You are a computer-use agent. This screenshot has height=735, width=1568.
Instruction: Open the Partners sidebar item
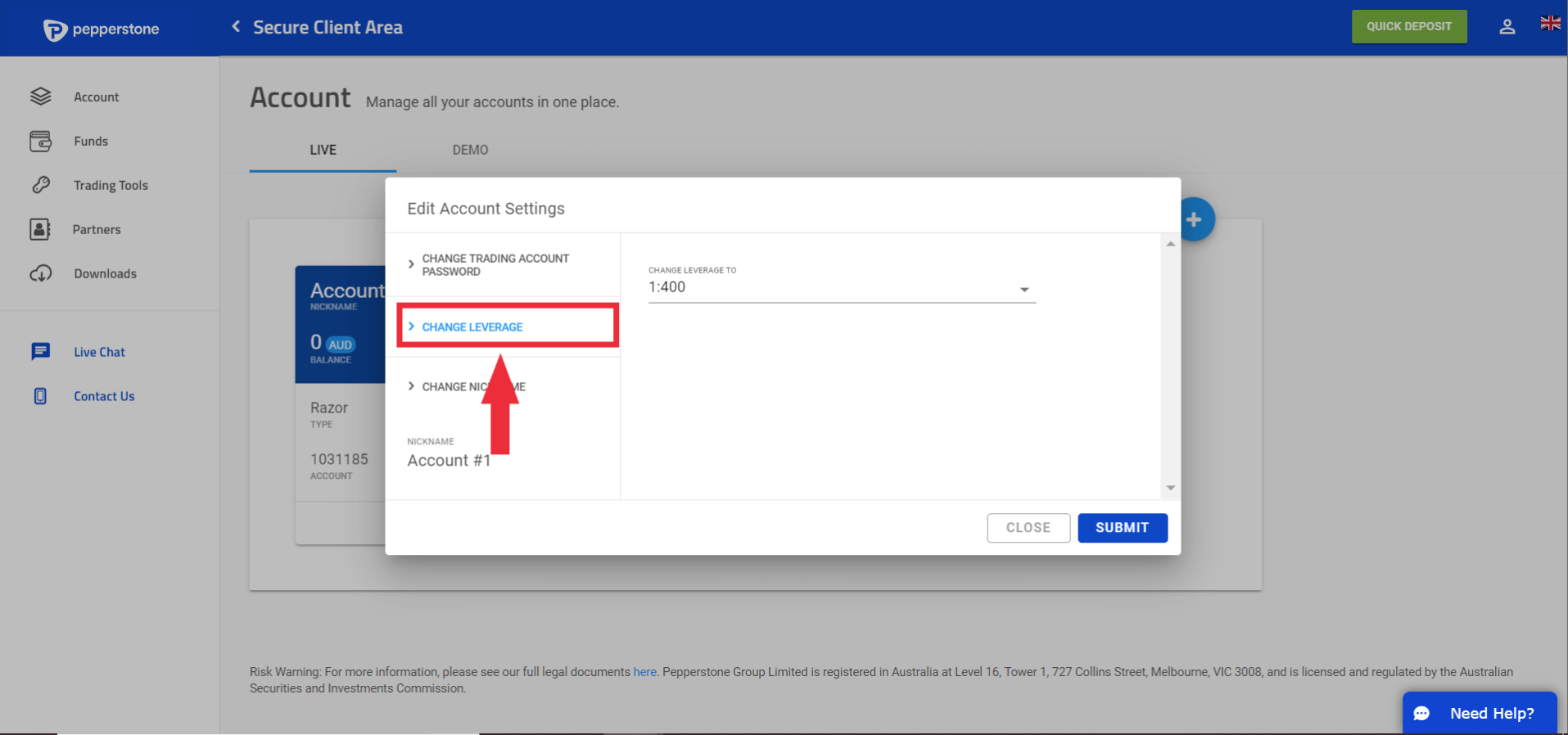point(96,229)
